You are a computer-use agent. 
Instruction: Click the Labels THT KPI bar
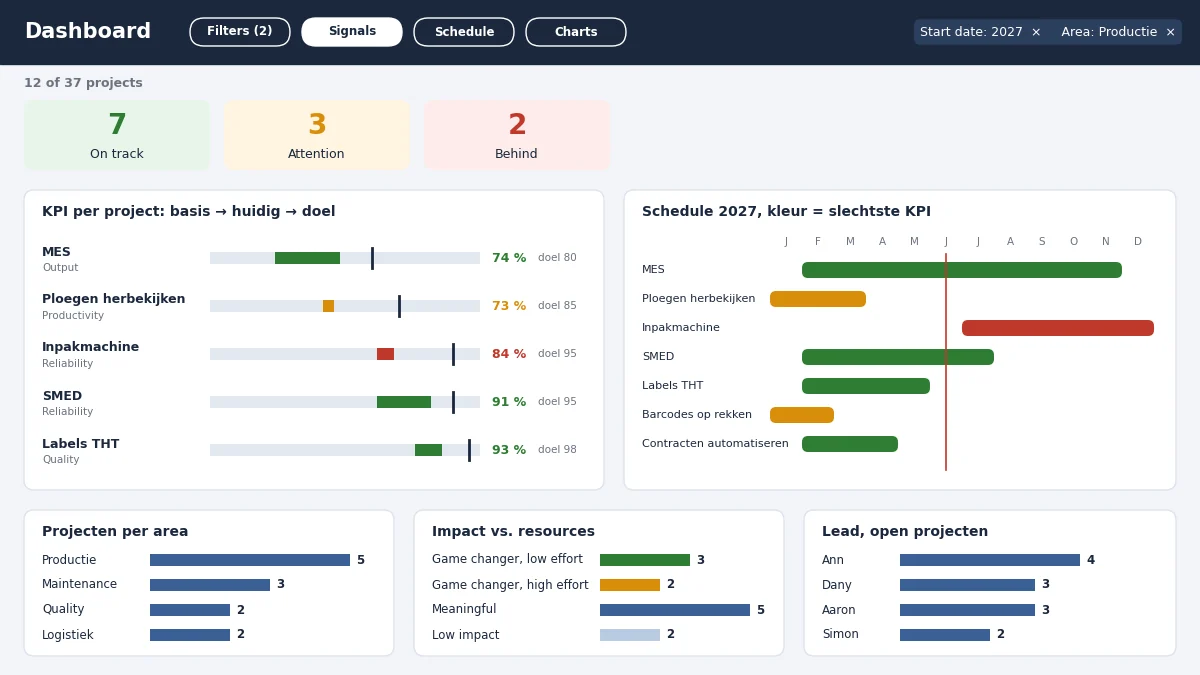pyautogui.click(x=345, y=450)
